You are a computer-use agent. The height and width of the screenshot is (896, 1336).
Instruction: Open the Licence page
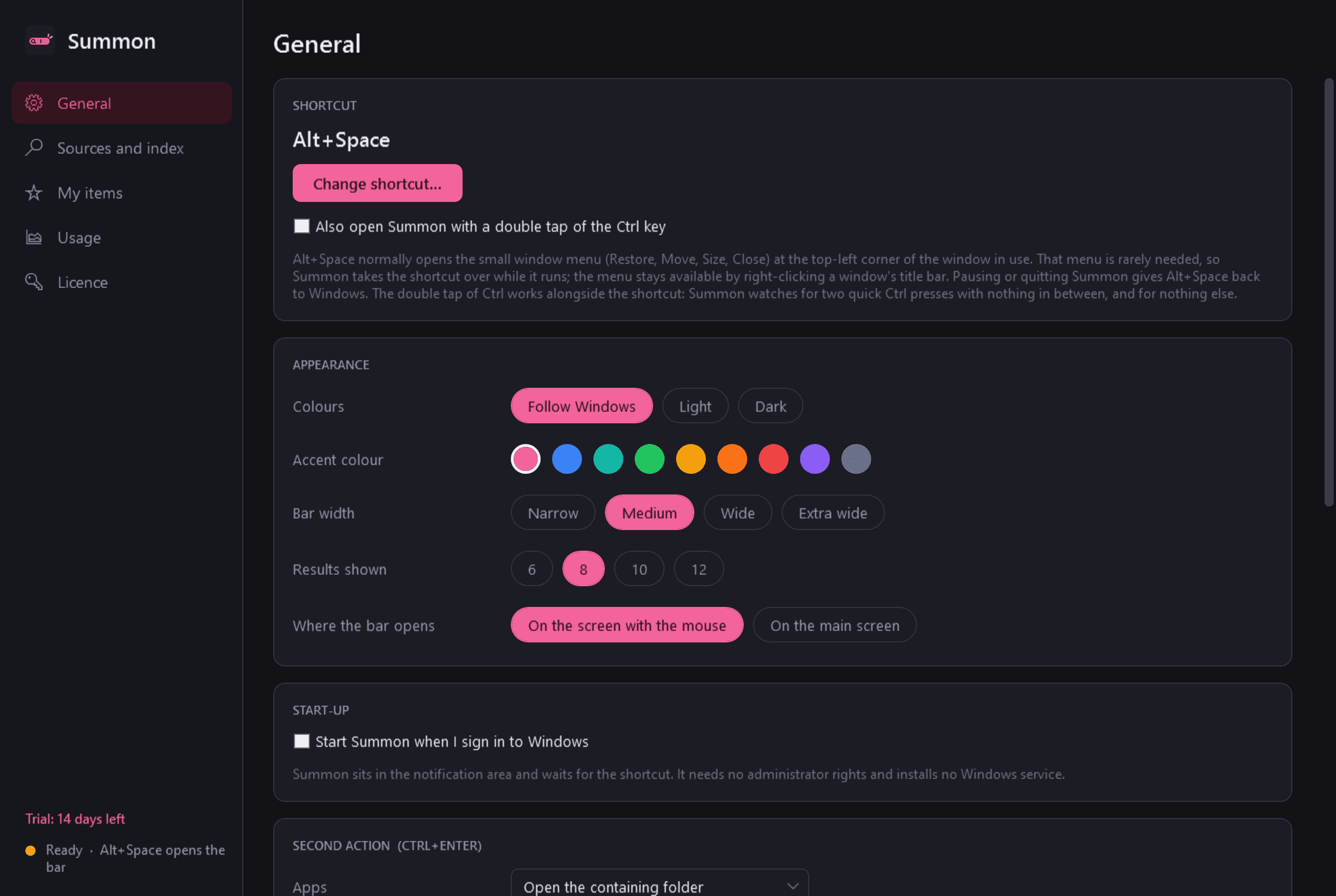coord(122,282)
